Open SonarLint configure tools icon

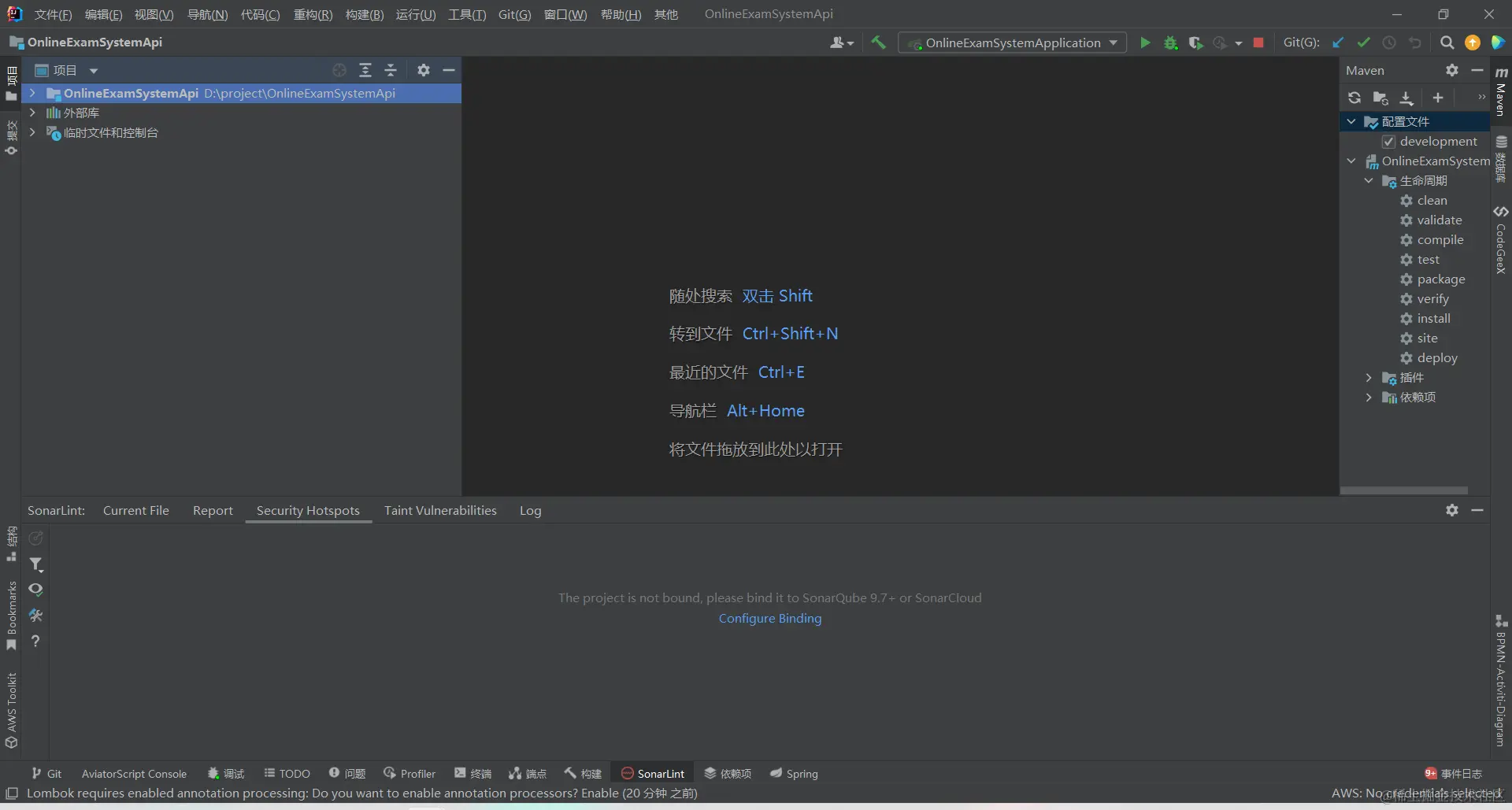coord(36,616)
